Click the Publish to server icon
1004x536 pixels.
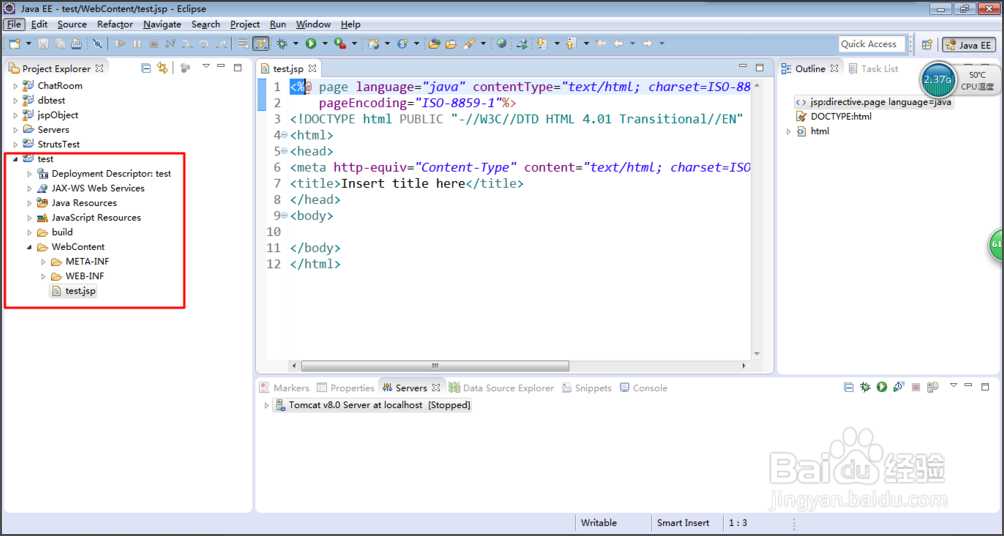coord(932,387)
